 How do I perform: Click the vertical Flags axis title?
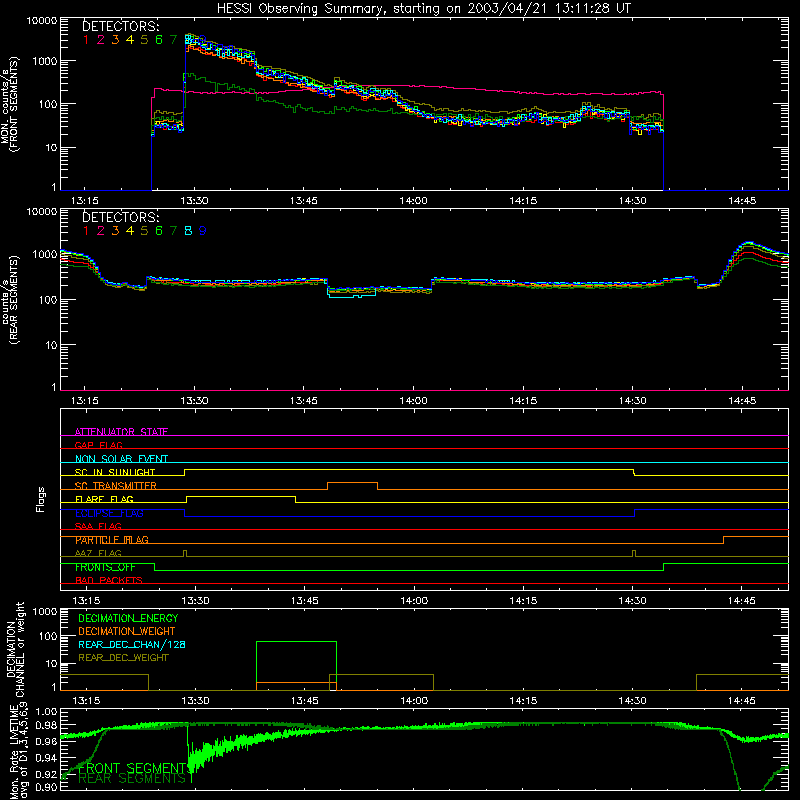(41, 499)
